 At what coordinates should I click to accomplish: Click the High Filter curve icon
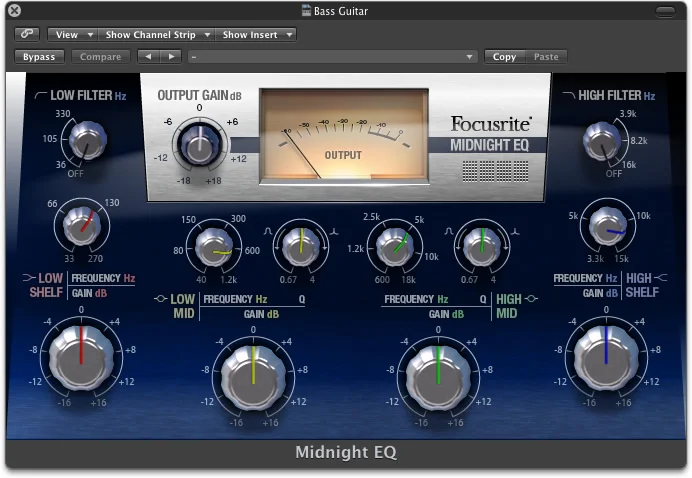(568, 95)
